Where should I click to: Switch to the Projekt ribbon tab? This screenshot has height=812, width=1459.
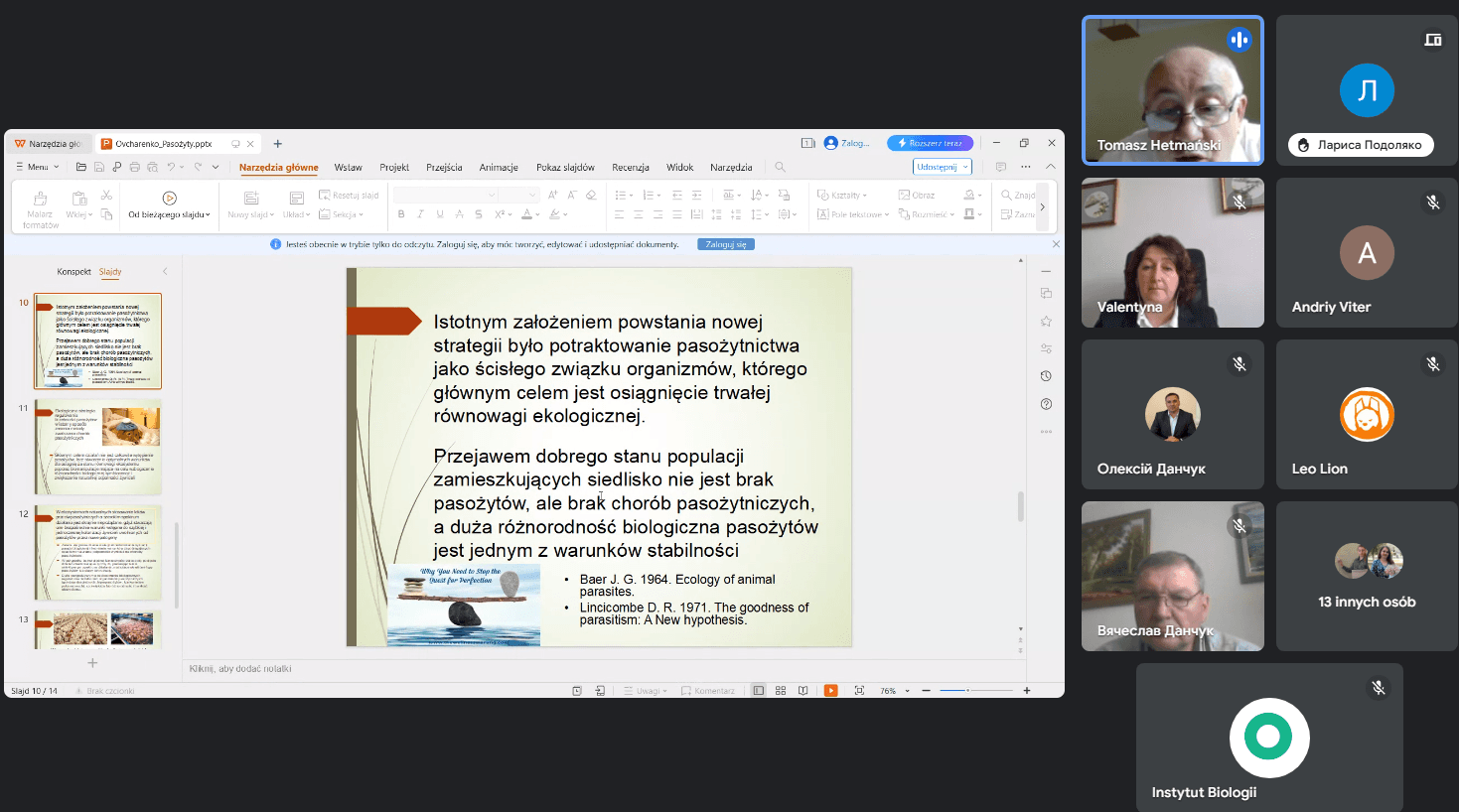click(394, 167)
